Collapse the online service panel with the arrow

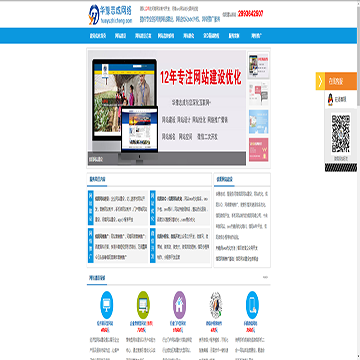coord(320,81)
